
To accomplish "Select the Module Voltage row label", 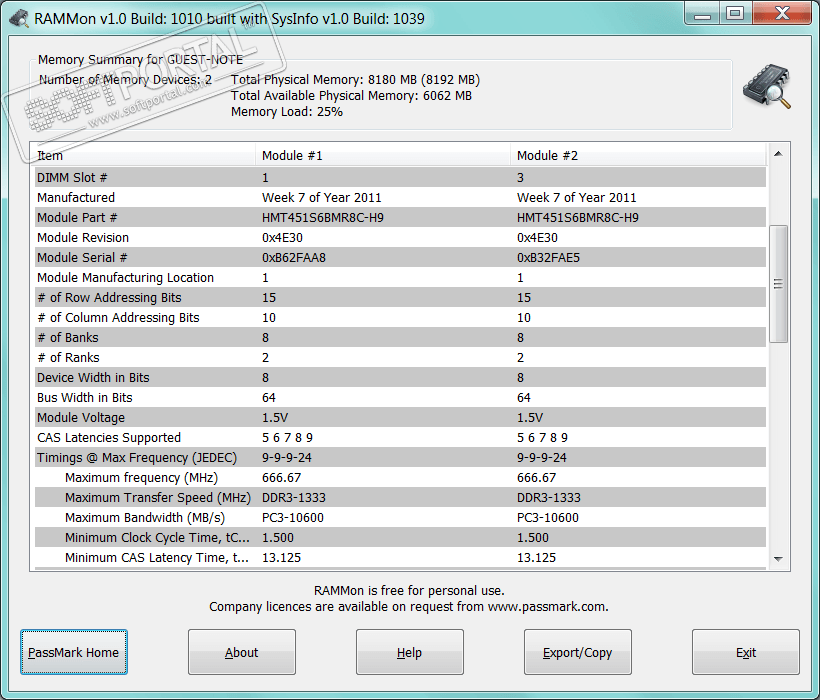I will 81,418.
